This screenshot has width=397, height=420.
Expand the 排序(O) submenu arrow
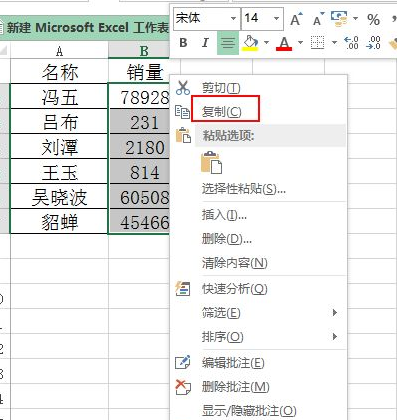(335, 336)
